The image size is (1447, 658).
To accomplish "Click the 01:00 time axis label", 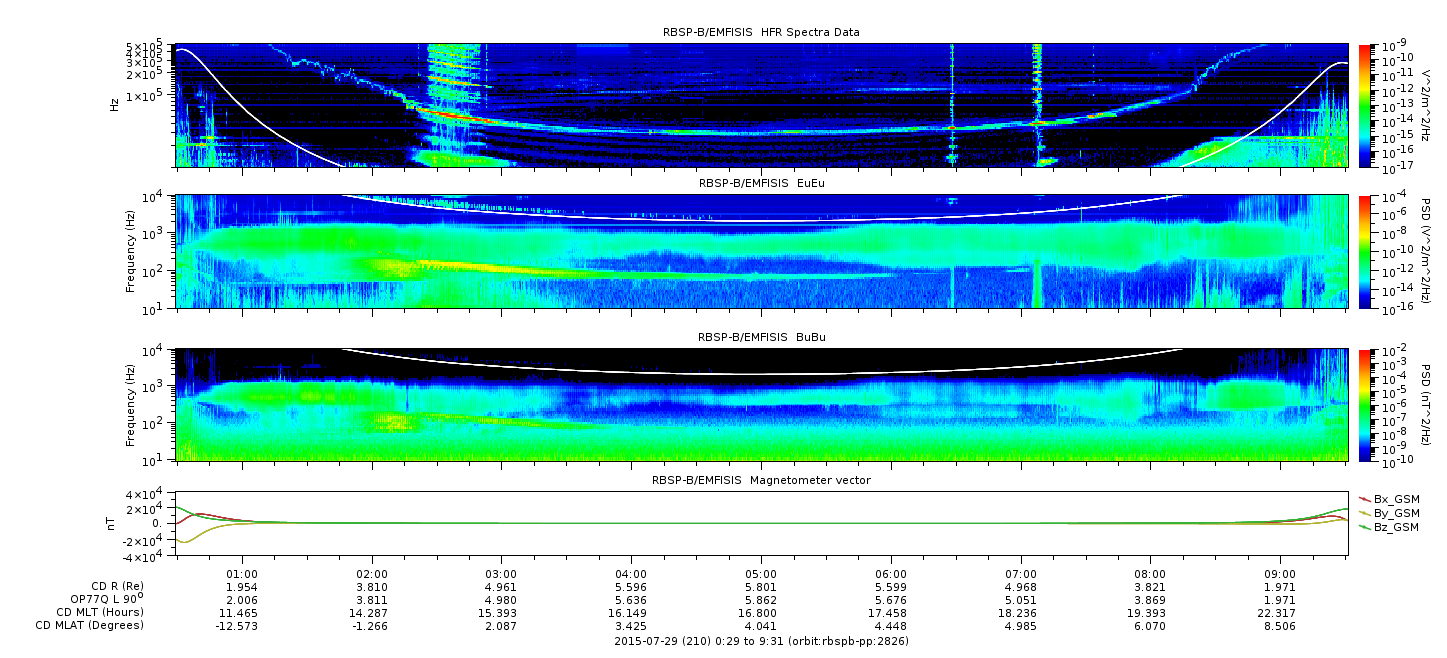I will [243, 574].
